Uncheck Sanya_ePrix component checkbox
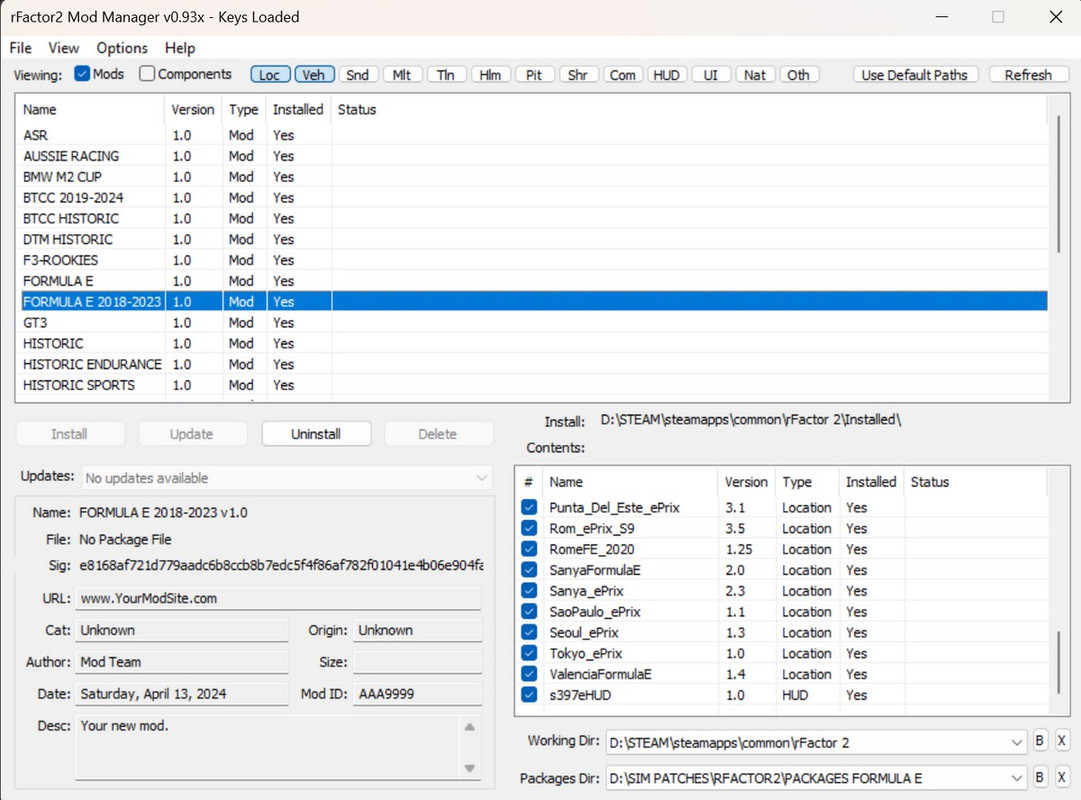 pyautogui.click(x=529, y=591)
